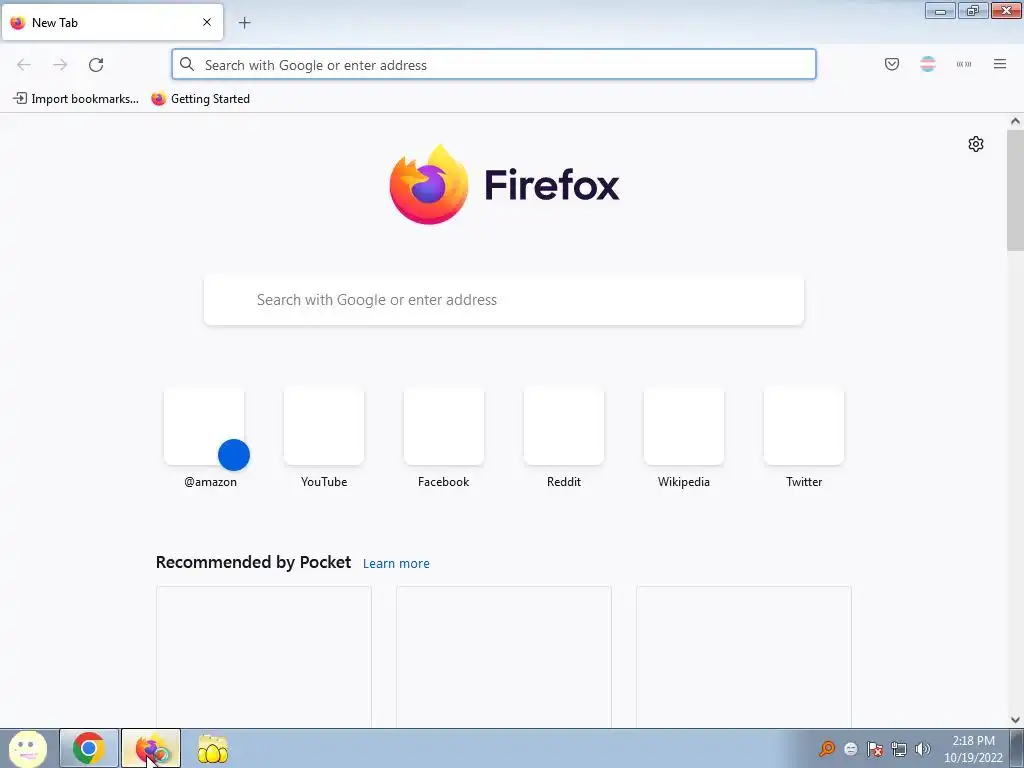Screen dimensions: 1024x768
Task: Open the third Pocket recommendation card
Action: (x=744, y=656)
